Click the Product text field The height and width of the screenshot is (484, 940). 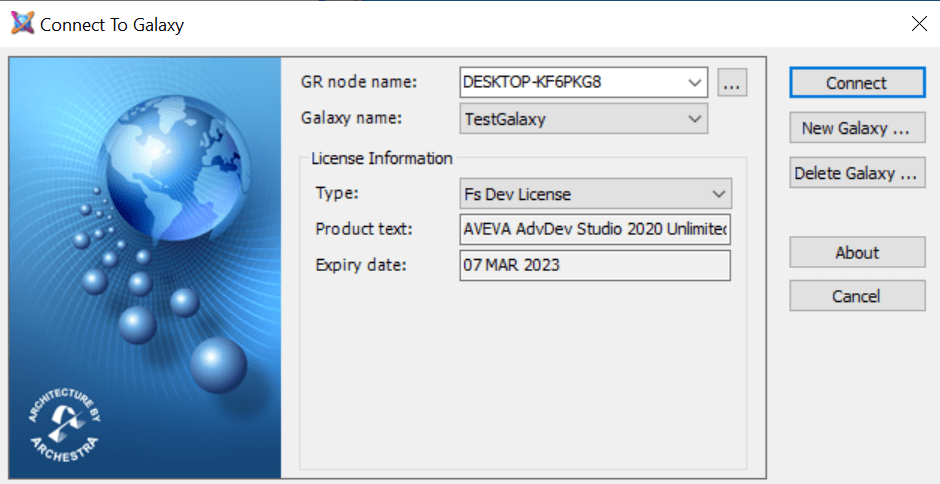point(595,229)
